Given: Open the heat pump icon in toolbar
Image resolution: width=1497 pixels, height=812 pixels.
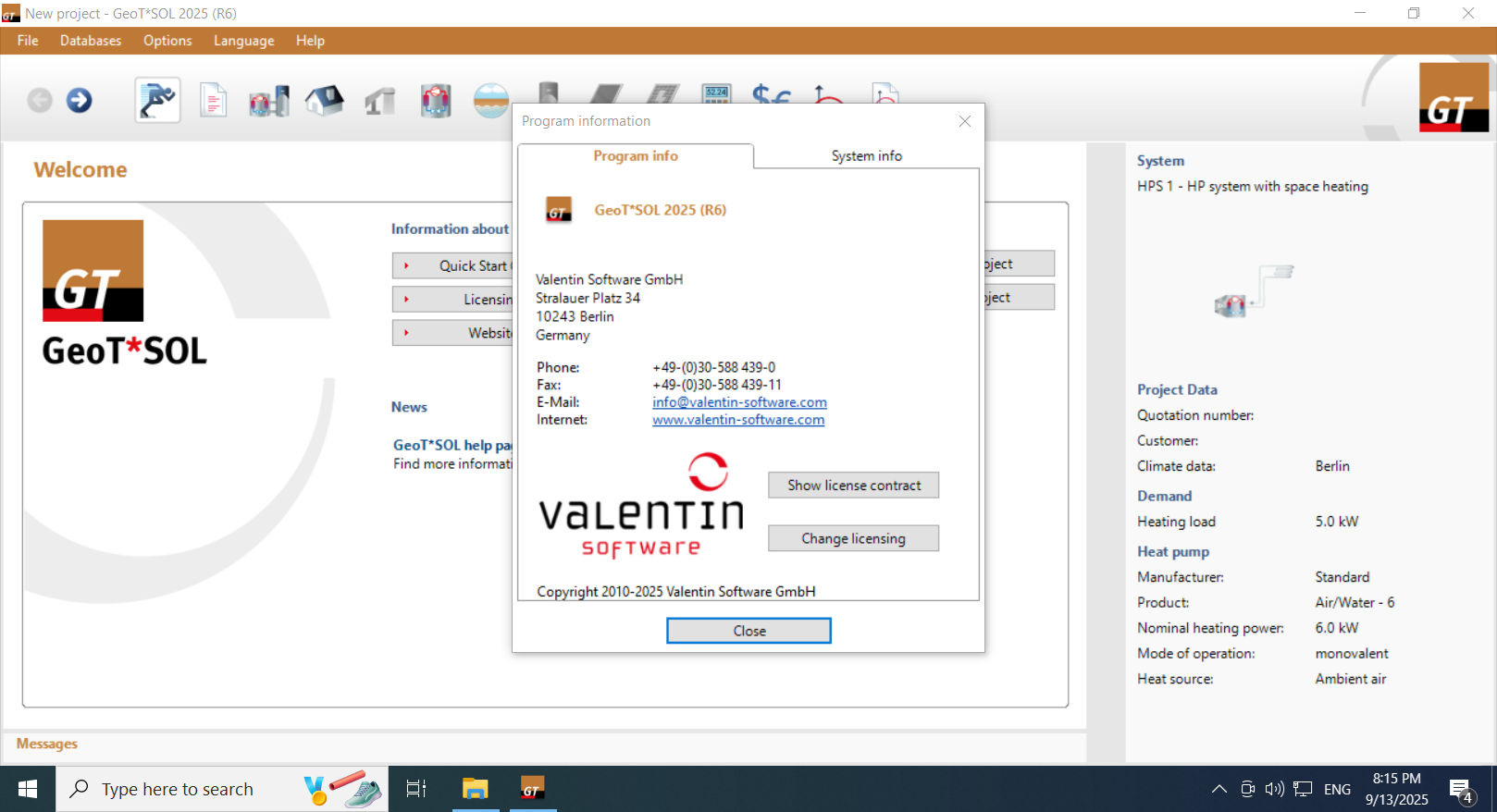Looking at the screenshot, I should coord(436,101).
